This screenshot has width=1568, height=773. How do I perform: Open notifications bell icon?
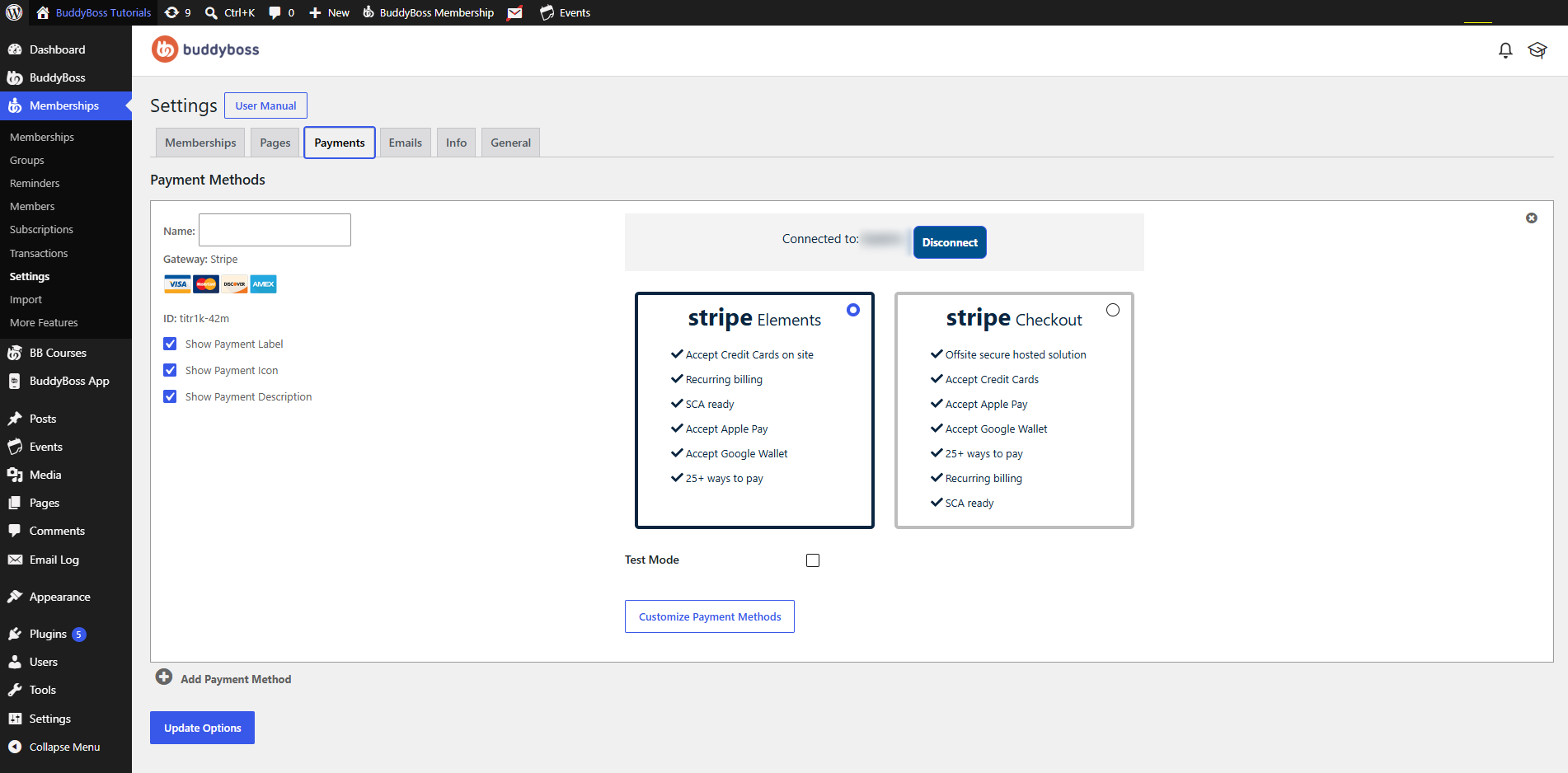pyautogui.click(x=1505, y=50)
